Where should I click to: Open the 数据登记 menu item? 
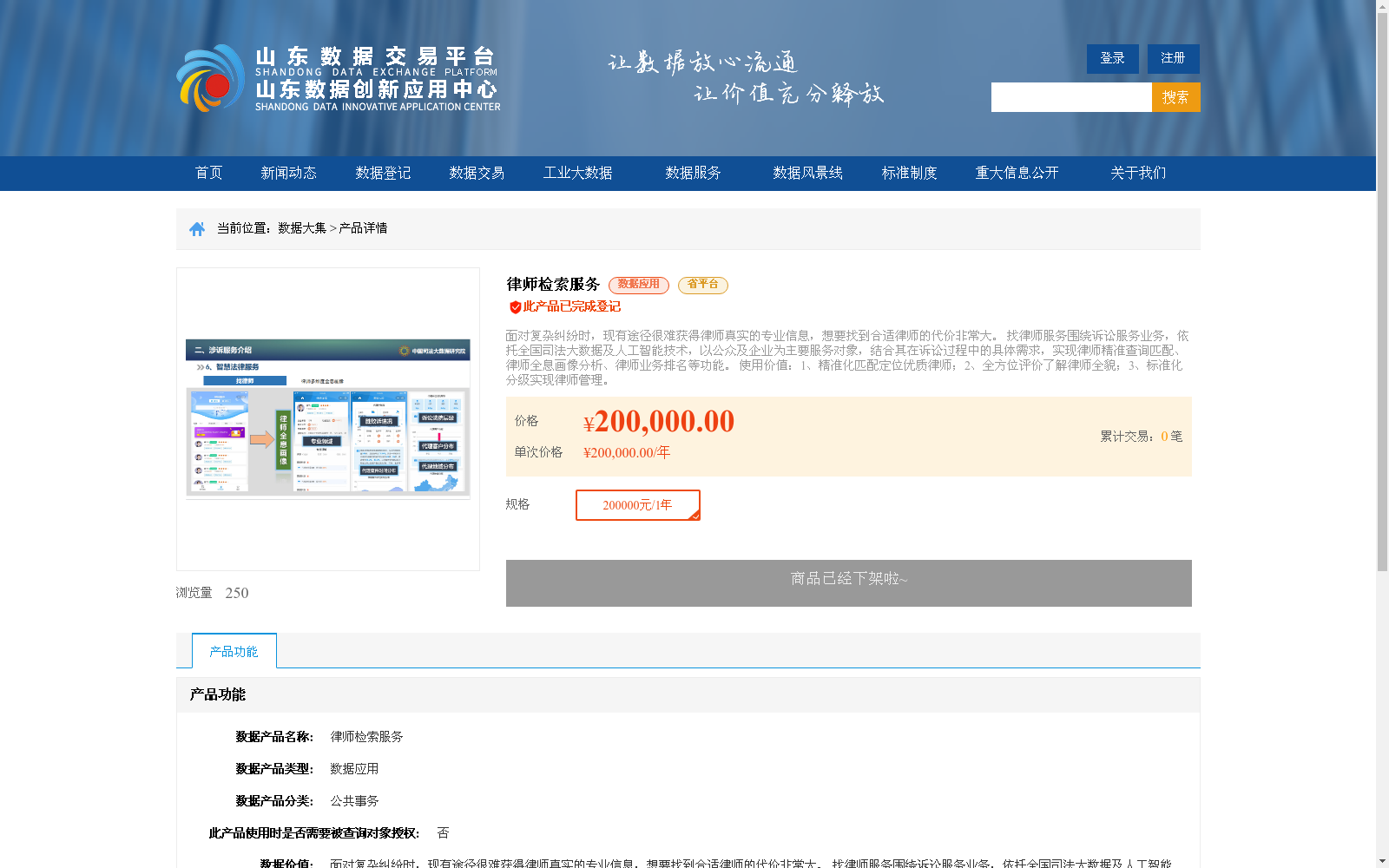(x=383, y=173)
